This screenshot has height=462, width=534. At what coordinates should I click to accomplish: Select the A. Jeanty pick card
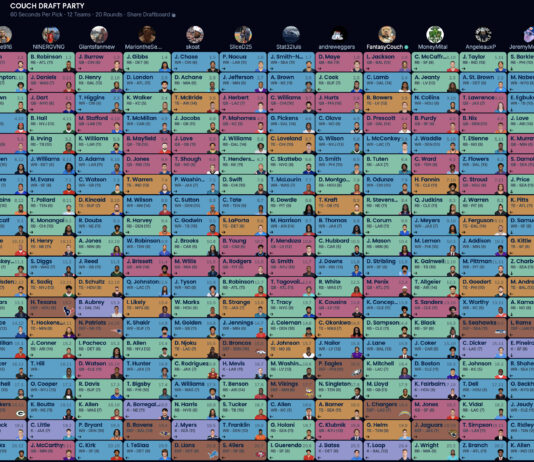coord(435,82)
